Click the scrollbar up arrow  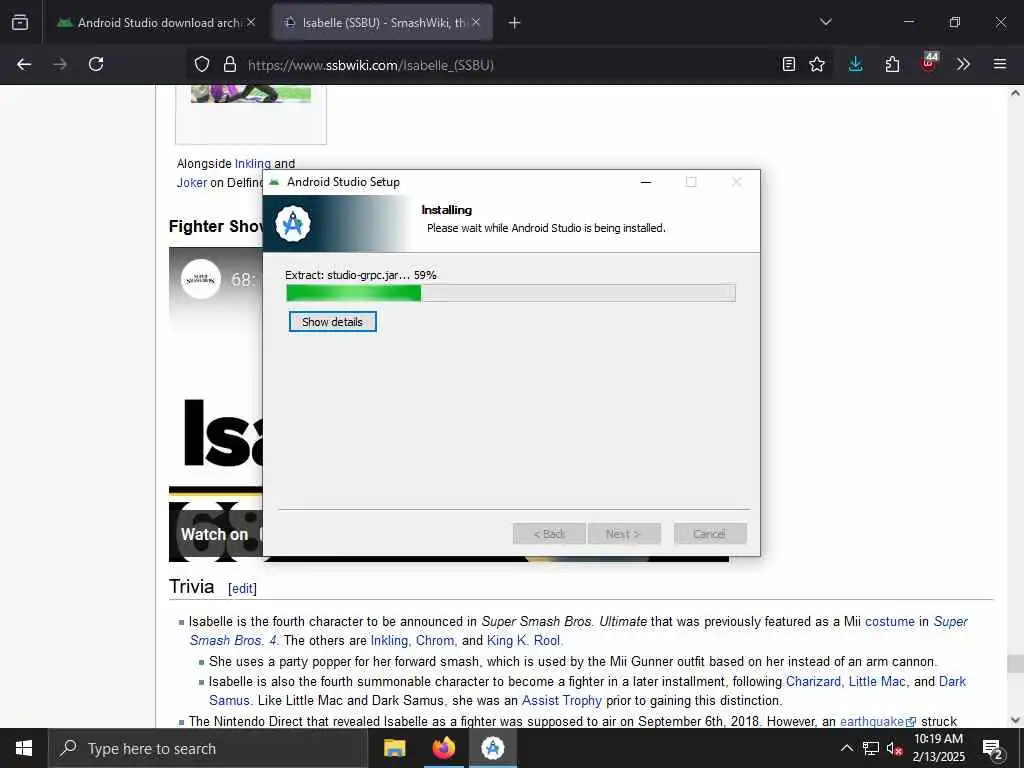(x=1015, y=93)
